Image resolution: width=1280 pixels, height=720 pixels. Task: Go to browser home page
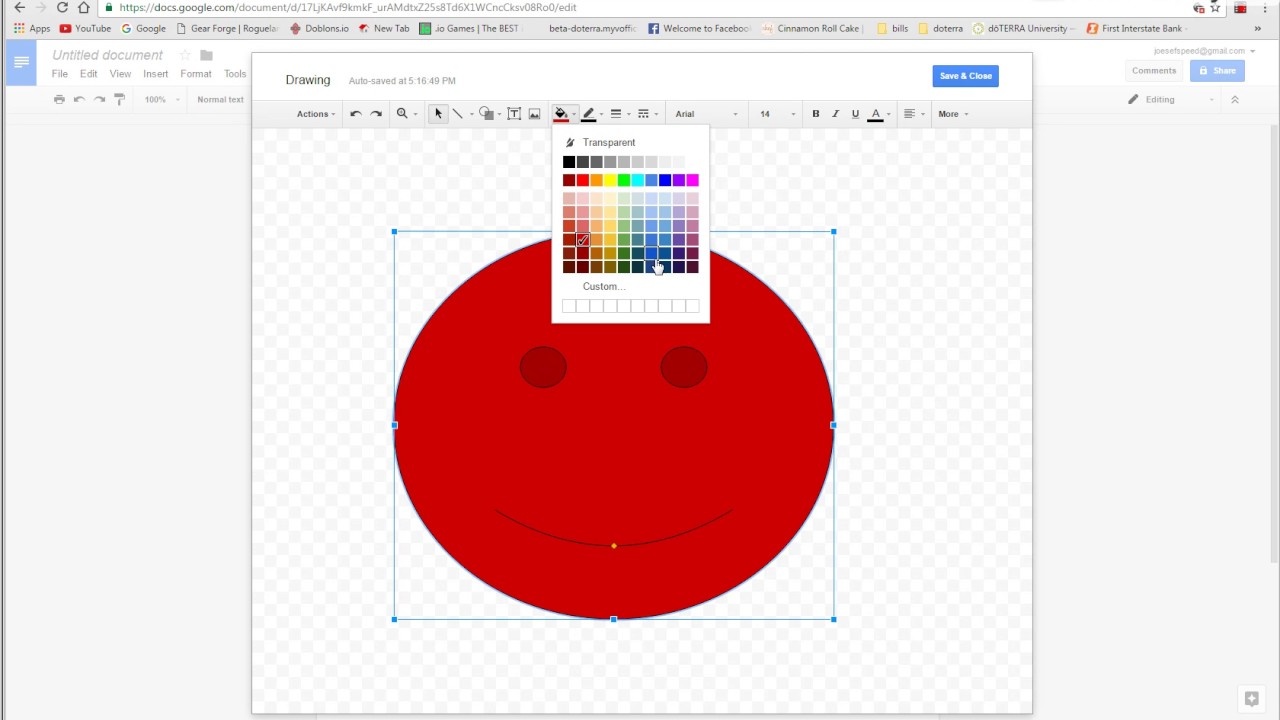[84, 7]
